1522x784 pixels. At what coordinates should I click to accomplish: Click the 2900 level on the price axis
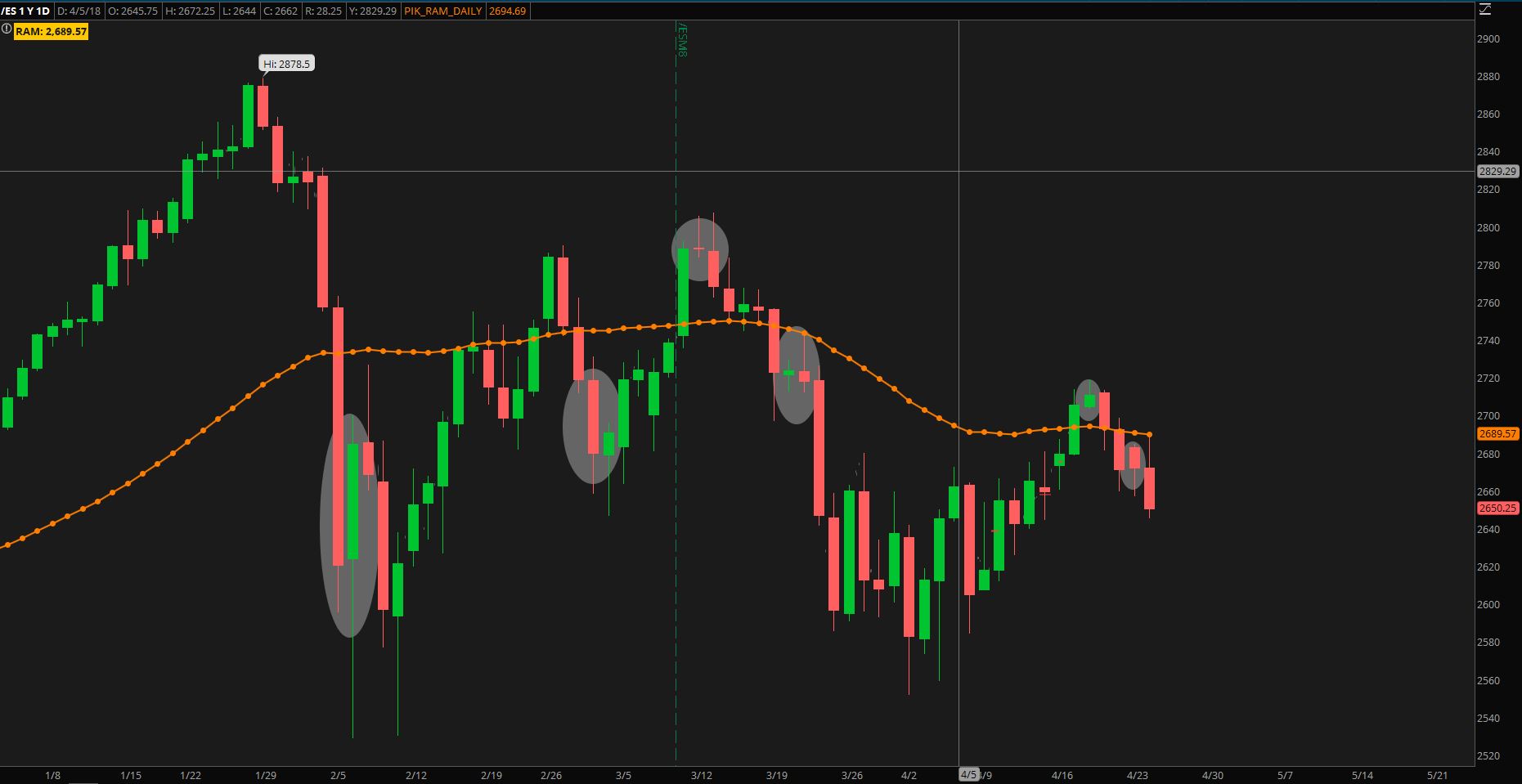coord(1488,39)
